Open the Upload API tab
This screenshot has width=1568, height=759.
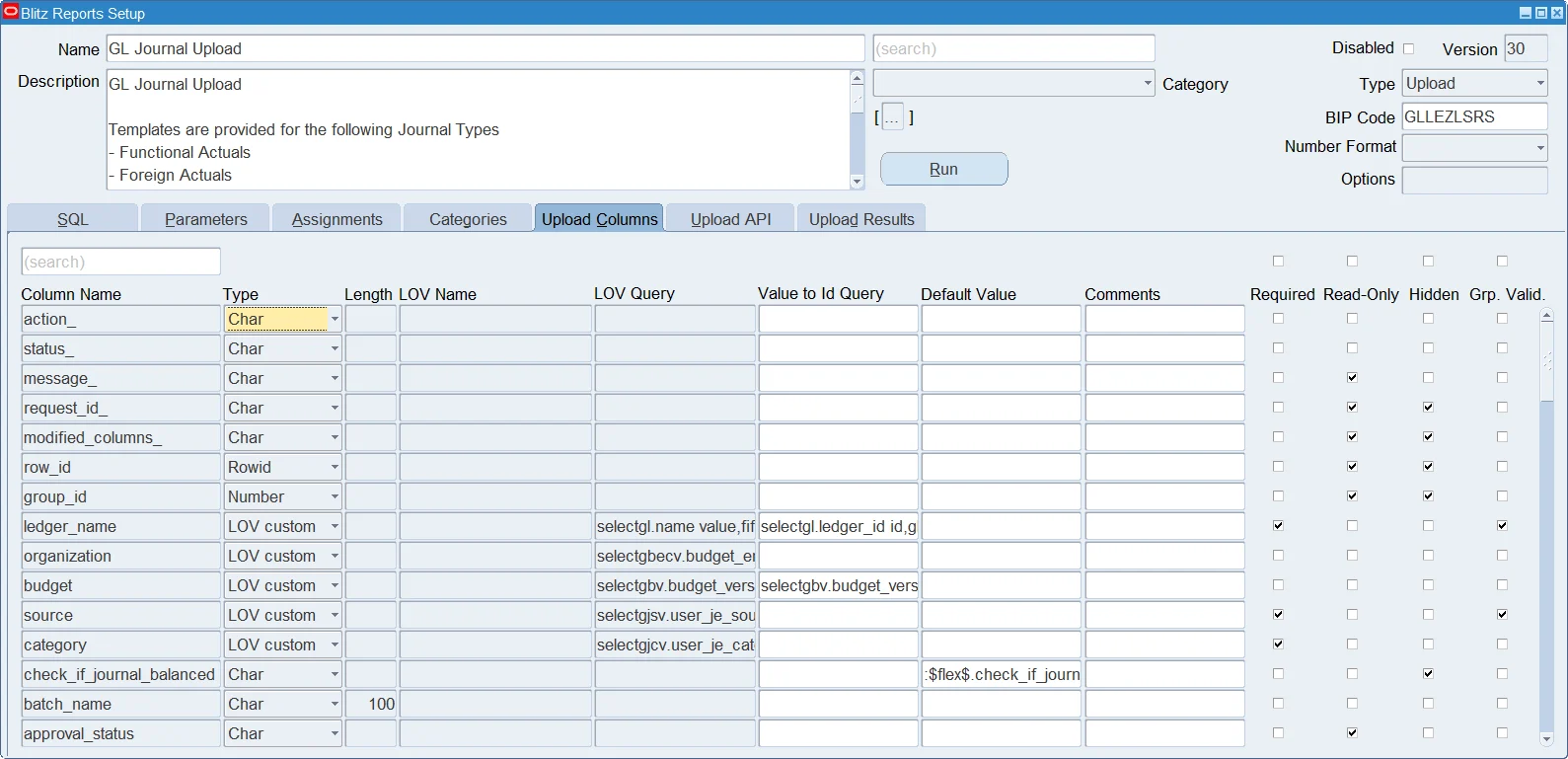(x=730, y=218)
